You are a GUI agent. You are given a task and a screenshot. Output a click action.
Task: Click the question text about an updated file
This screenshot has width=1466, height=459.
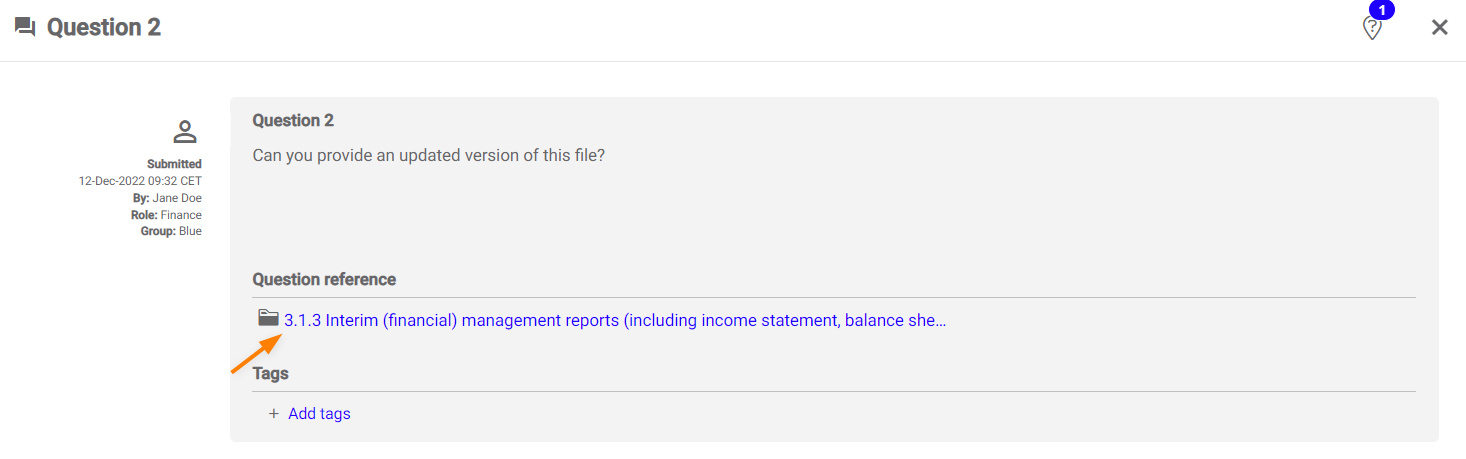428,156
